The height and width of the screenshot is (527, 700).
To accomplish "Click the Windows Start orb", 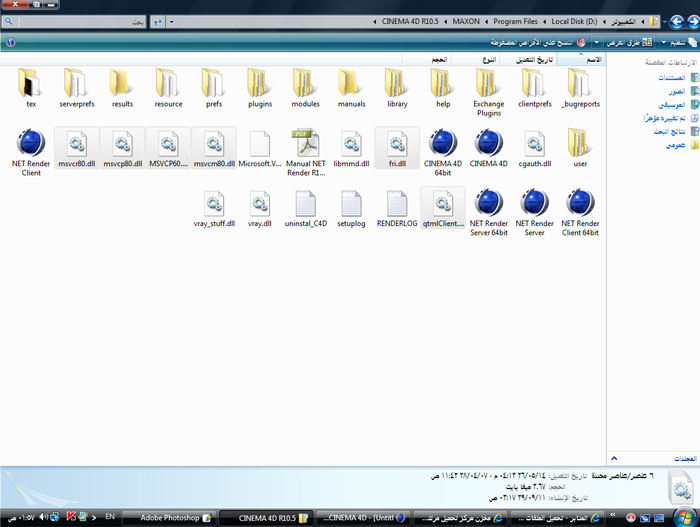I will [x=684, y=517].
